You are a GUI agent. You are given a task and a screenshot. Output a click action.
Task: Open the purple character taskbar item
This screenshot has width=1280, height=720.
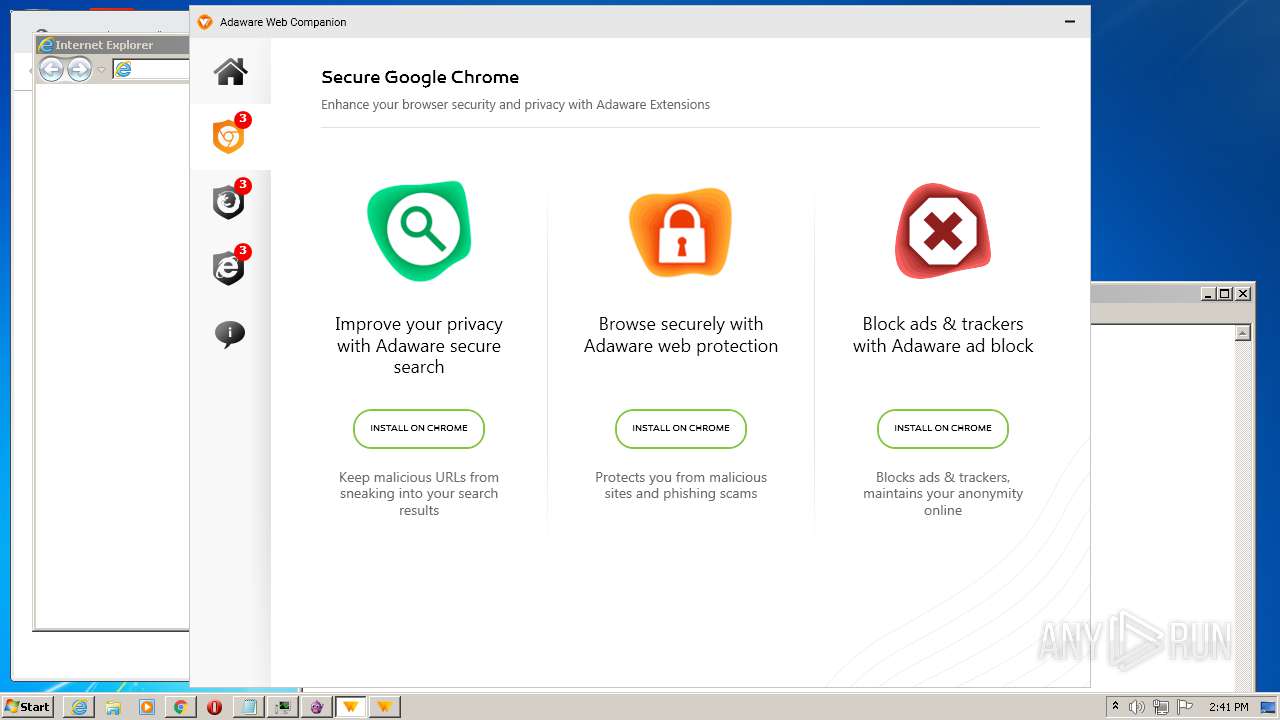pyautogui.click(x=317, y=707)
